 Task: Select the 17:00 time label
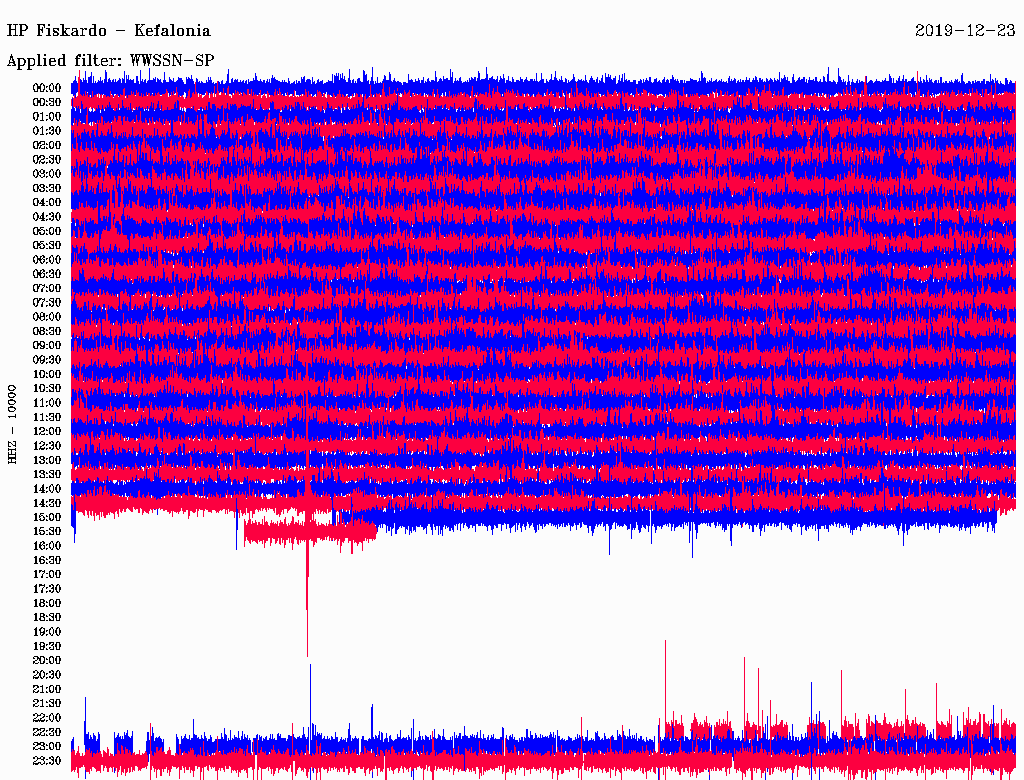47,575
